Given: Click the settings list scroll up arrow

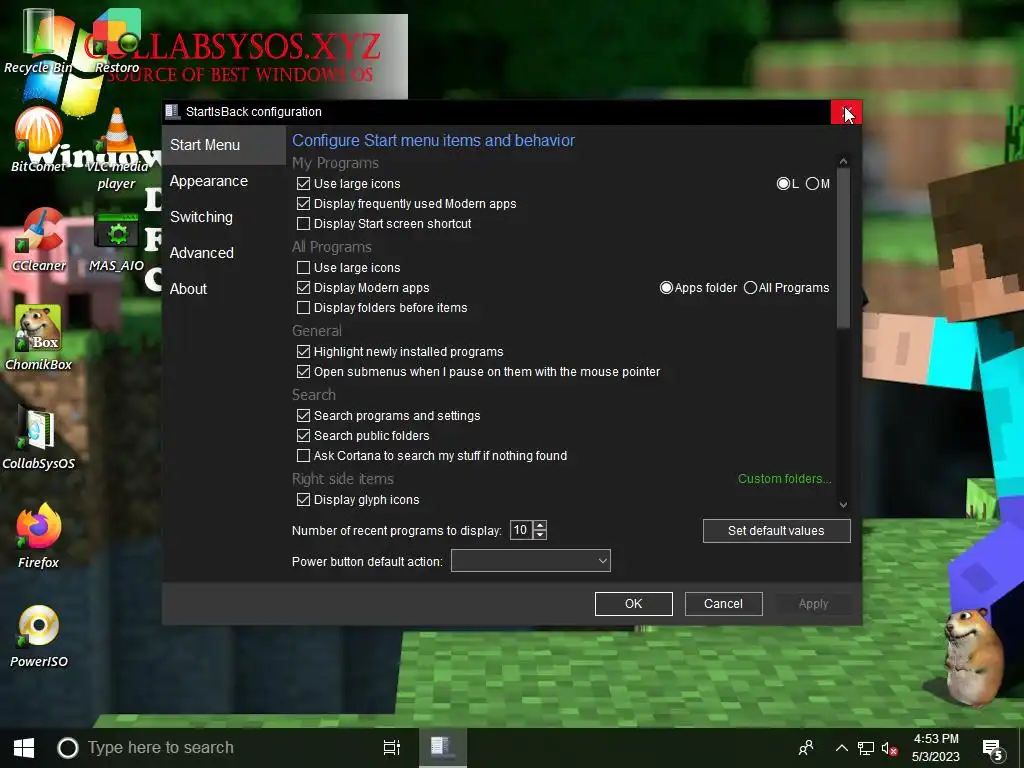Looking at the screenshot, I should [x=843, y=161].
